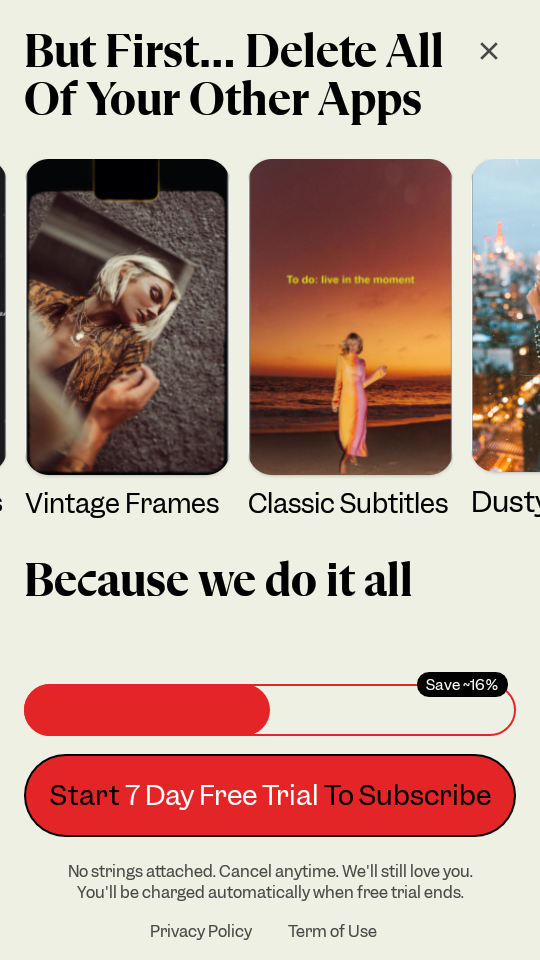This screenshot has height=960, width=540.
Task: Close the subscription paywall with the X
Action: coord(489,51)
